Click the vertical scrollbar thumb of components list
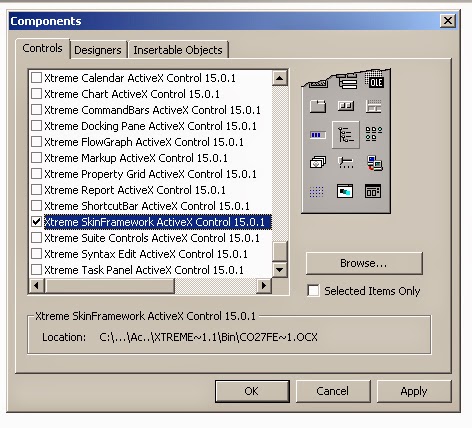The width and height of the screenshot is (472, 428). [280, 251]
